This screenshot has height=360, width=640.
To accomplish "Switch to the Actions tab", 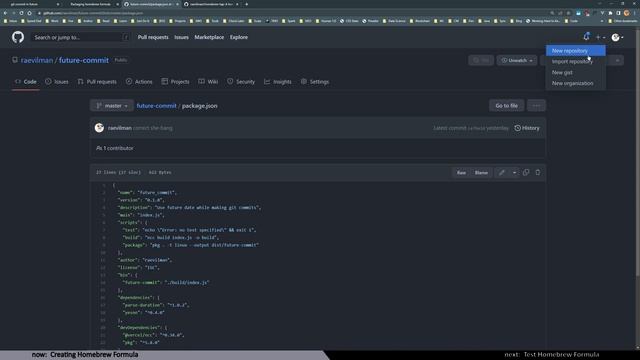I will pos(139,82).
